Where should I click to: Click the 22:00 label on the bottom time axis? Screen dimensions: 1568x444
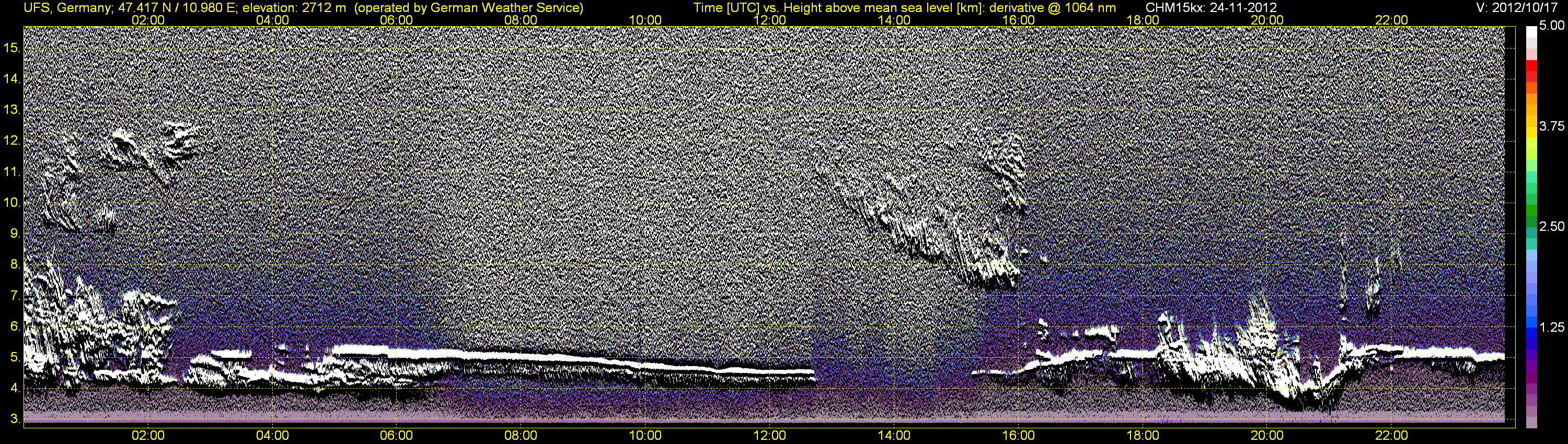1391,436
